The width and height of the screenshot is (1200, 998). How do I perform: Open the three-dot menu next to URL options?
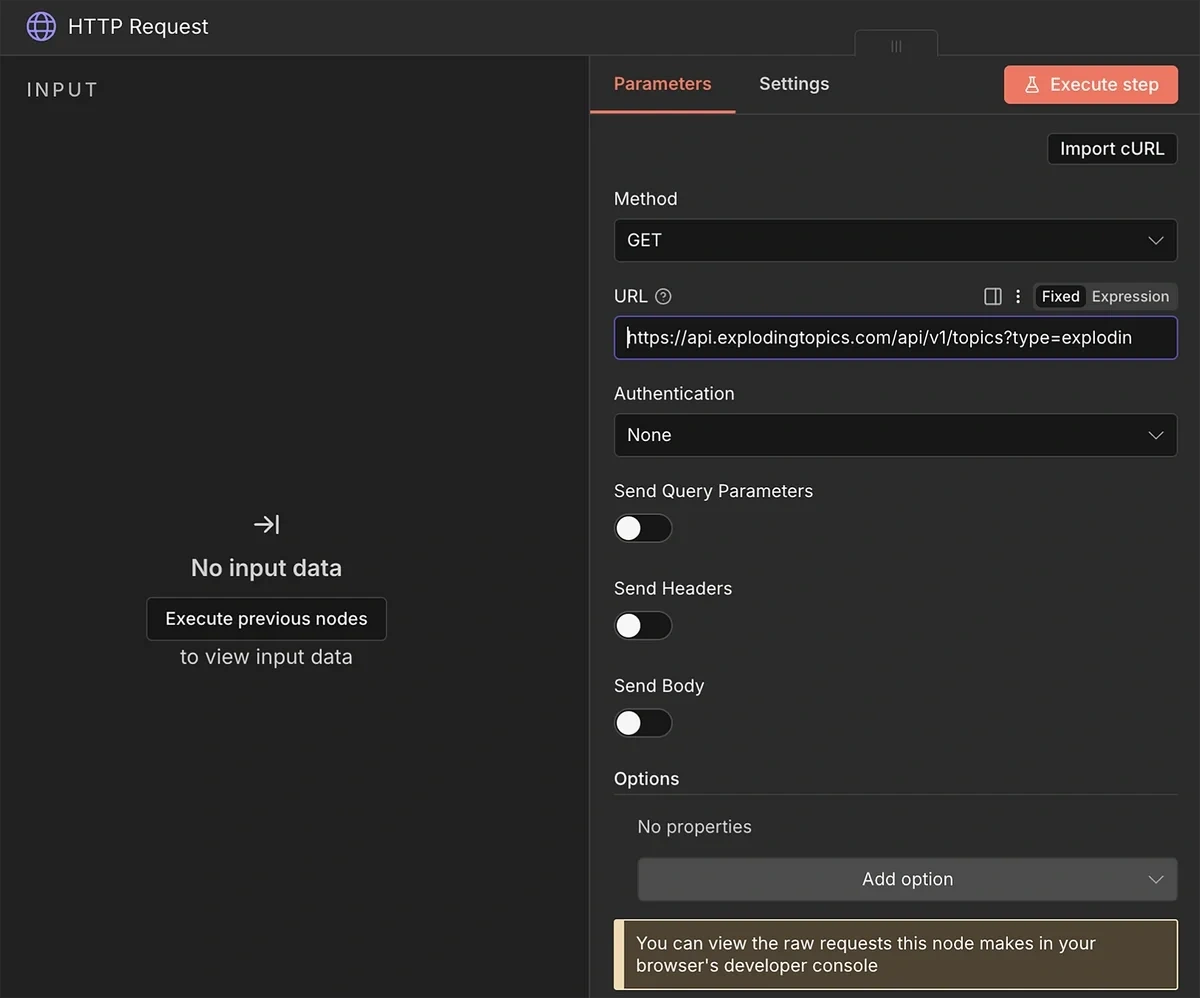click(x=1018, y=296)
